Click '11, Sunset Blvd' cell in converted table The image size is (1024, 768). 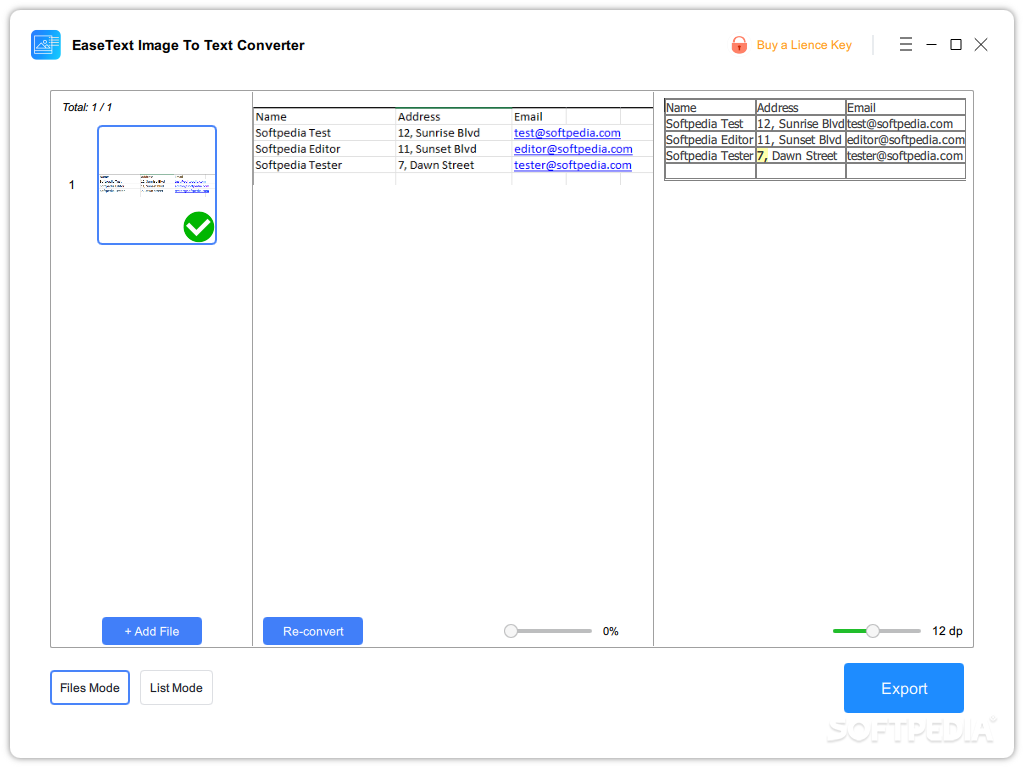click(x=801, y=140)
